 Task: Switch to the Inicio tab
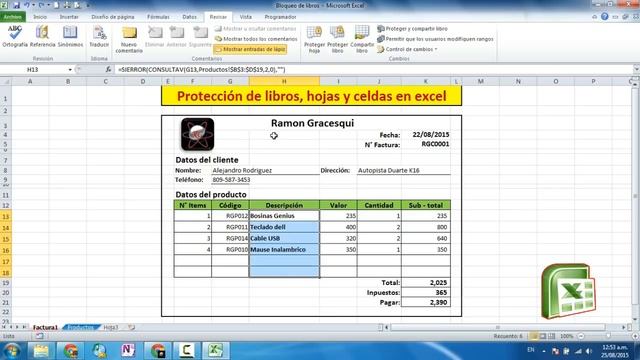tap(40, 17)
